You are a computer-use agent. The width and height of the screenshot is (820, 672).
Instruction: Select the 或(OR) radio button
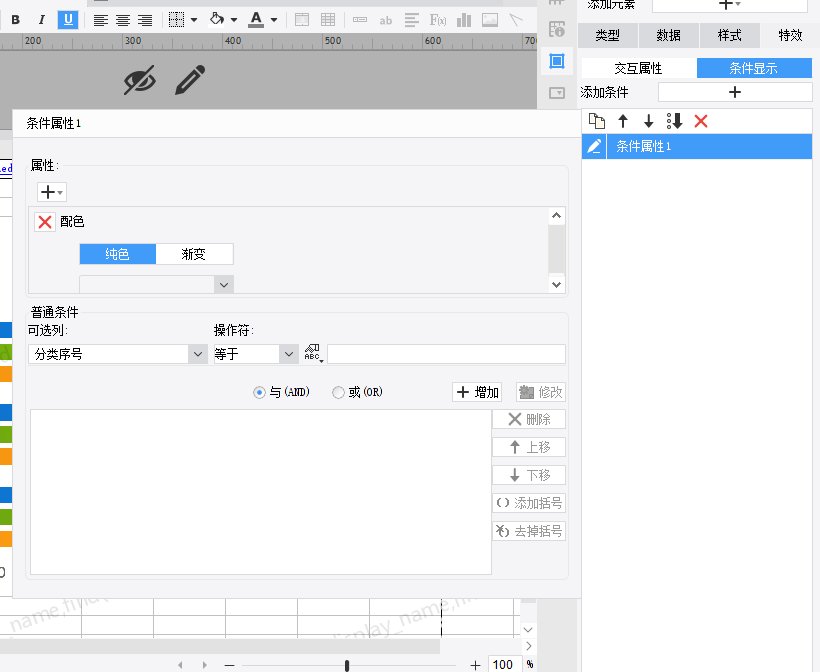tap(338, 392)
